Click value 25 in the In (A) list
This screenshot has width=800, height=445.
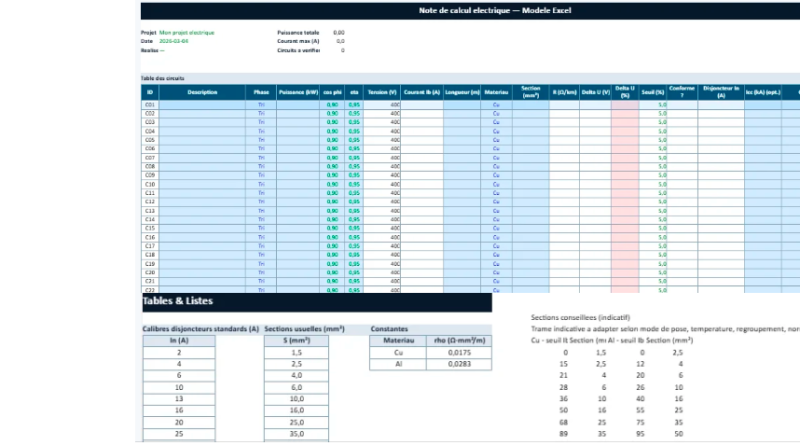[x=179, y=434]
